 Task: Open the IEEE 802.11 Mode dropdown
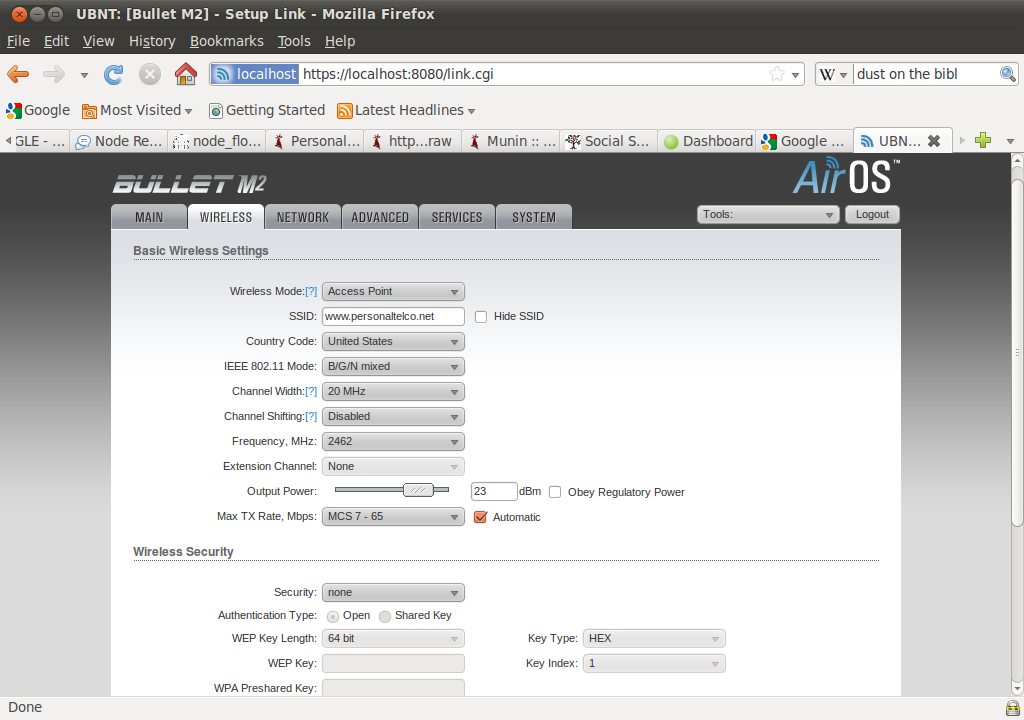click(393, 367)
